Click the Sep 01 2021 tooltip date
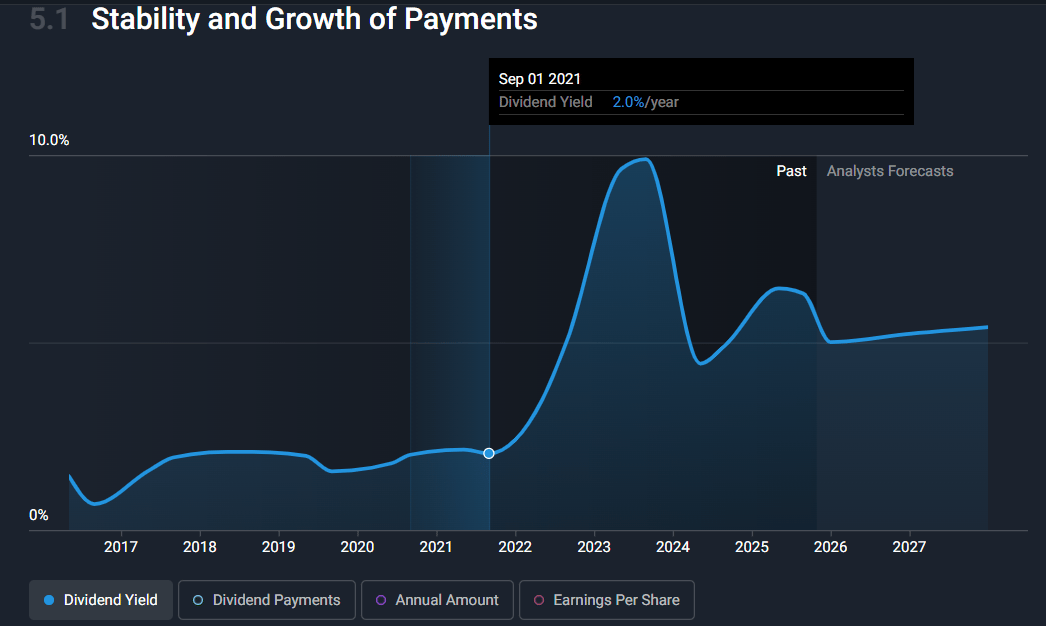Image resolution: width=1046 pixels, height=626 pixels. [x=540, y=79]
